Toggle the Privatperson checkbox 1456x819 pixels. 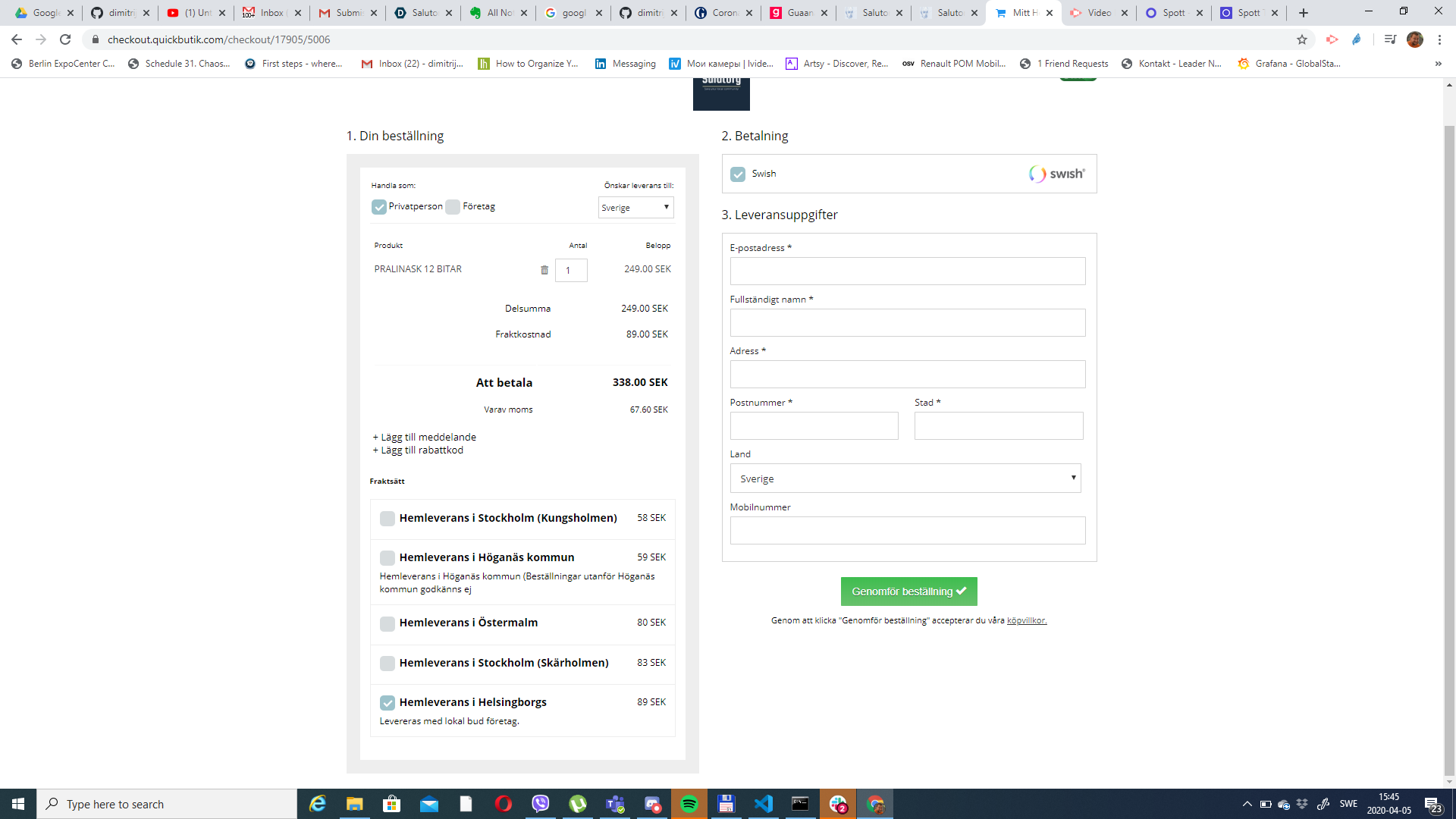pyautogui.click(x=379, y=207)
